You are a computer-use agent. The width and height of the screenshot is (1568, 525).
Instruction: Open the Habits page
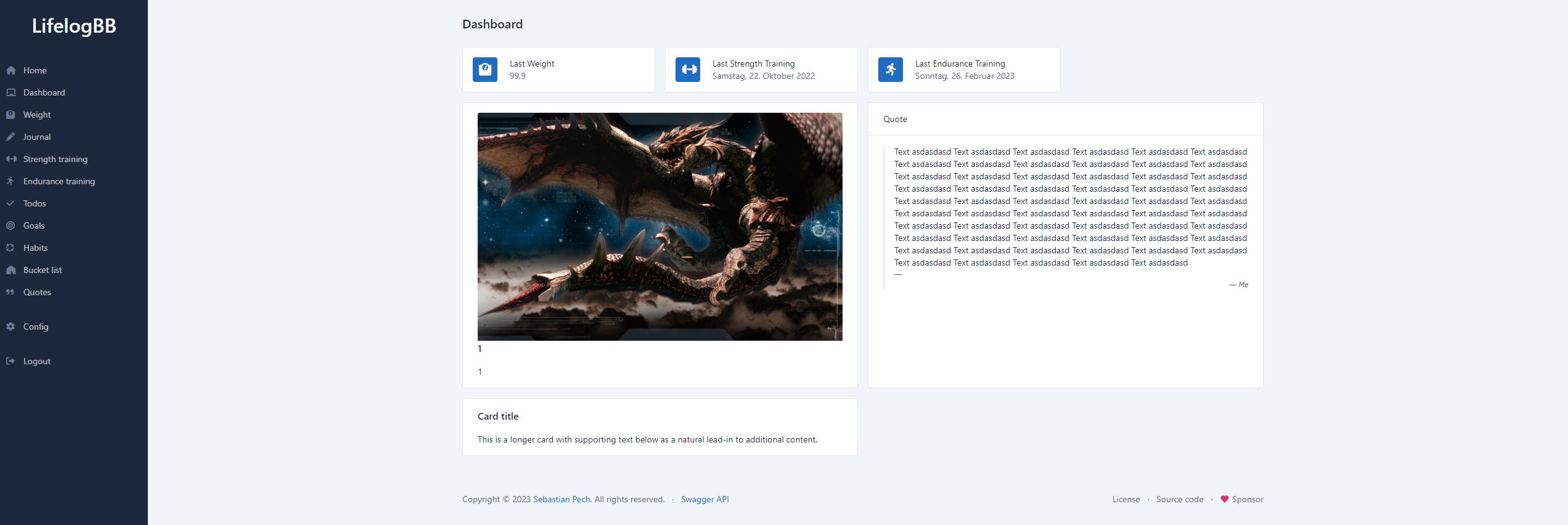(74, 248)
